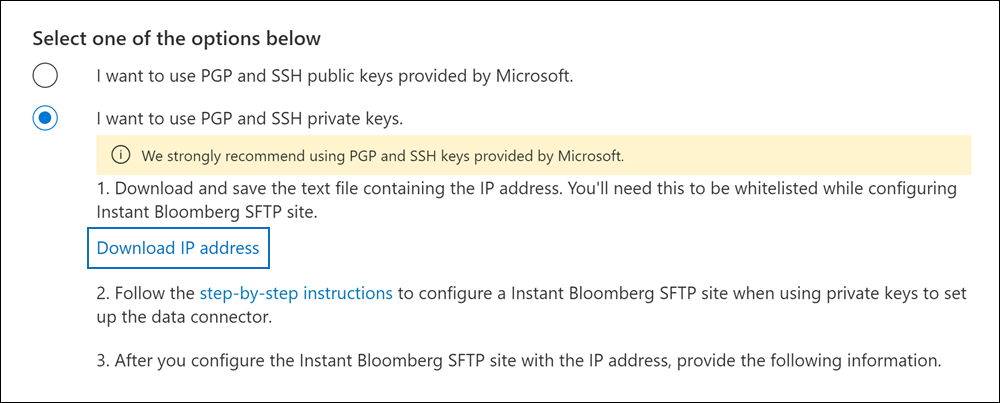1000x403 pixels.
Task: Click the label "I want to use PGP and SSH private keys"
Action: coord(249,119)
